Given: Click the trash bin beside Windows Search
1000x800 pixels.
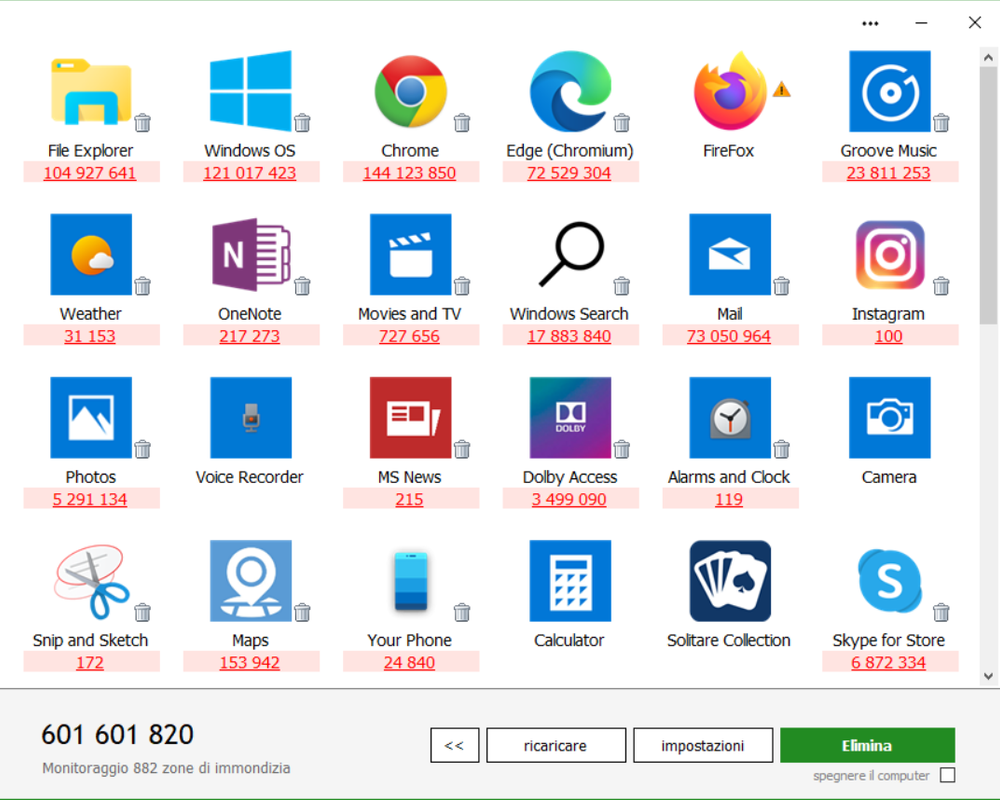Looking at the screenshot, I should tap(622, 286).
